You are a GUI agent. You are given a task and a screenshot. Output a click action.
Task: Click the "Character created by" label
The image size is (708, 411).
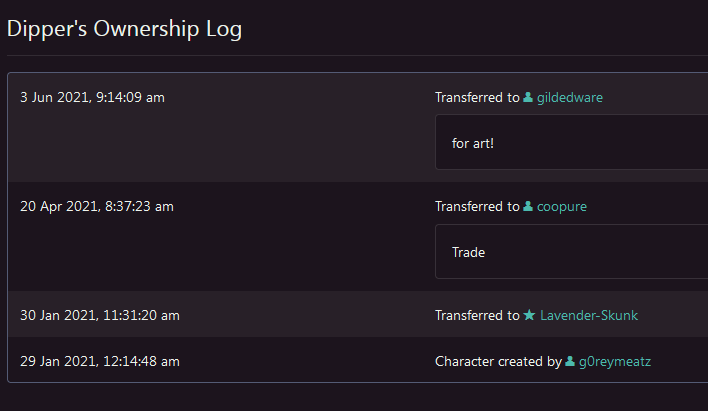pos(498,362)
